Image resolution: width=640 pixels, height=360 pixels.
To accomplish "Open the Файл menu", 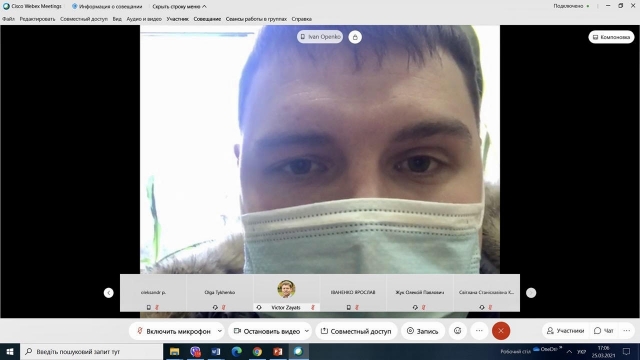I will 8,19.
